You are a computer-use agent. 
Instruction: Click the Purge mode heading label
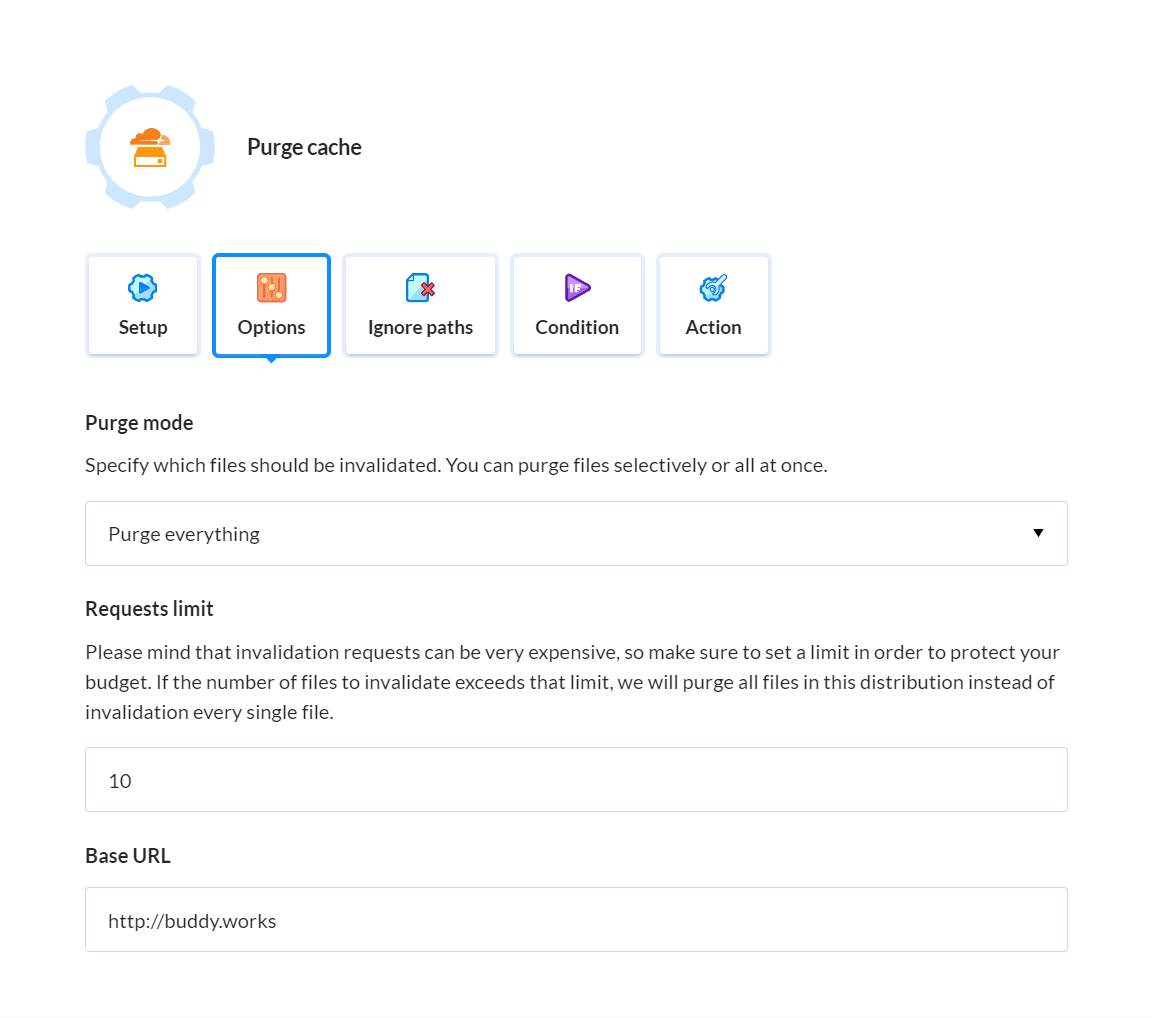pos(139,423)
